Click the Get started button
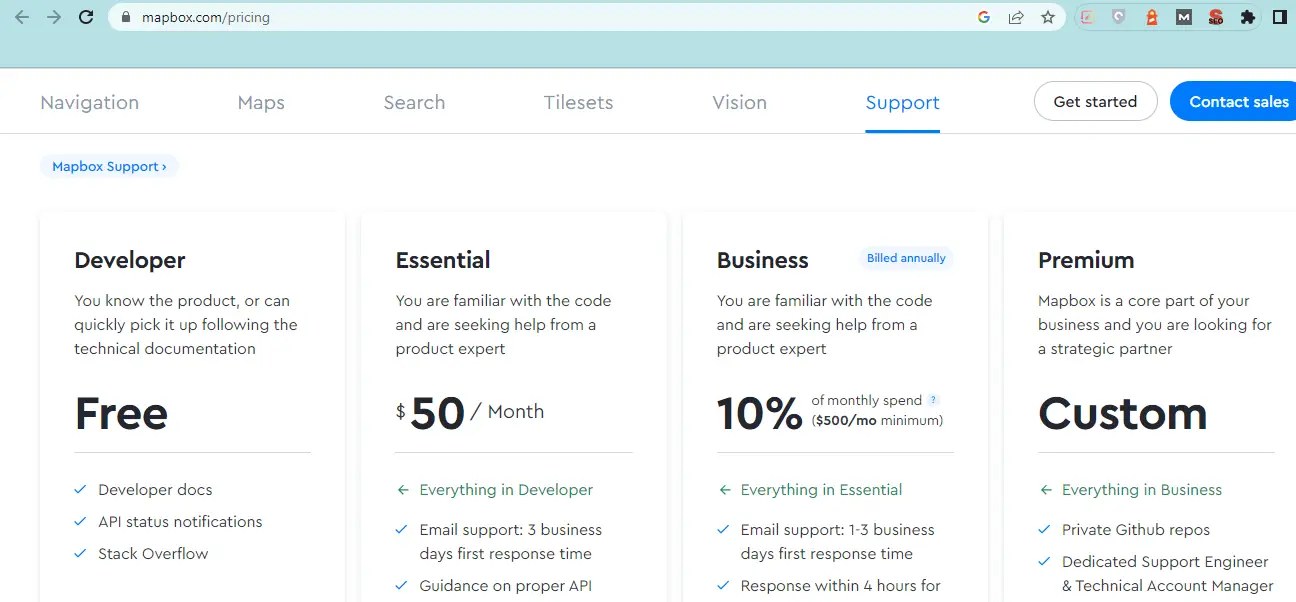 [1095, 101]
